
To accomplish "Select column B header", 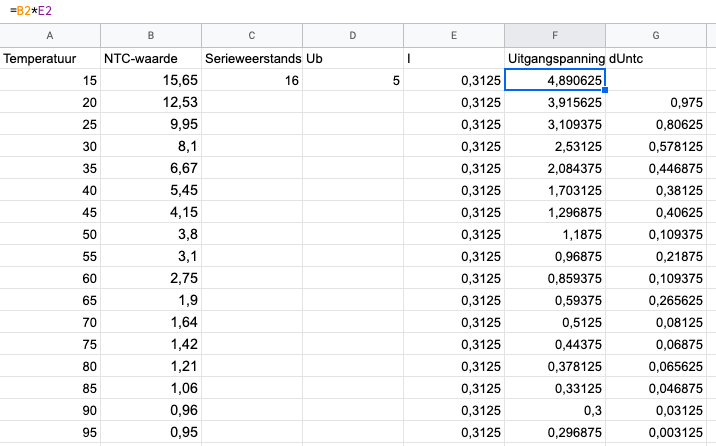I will click(x=151, y=35).
